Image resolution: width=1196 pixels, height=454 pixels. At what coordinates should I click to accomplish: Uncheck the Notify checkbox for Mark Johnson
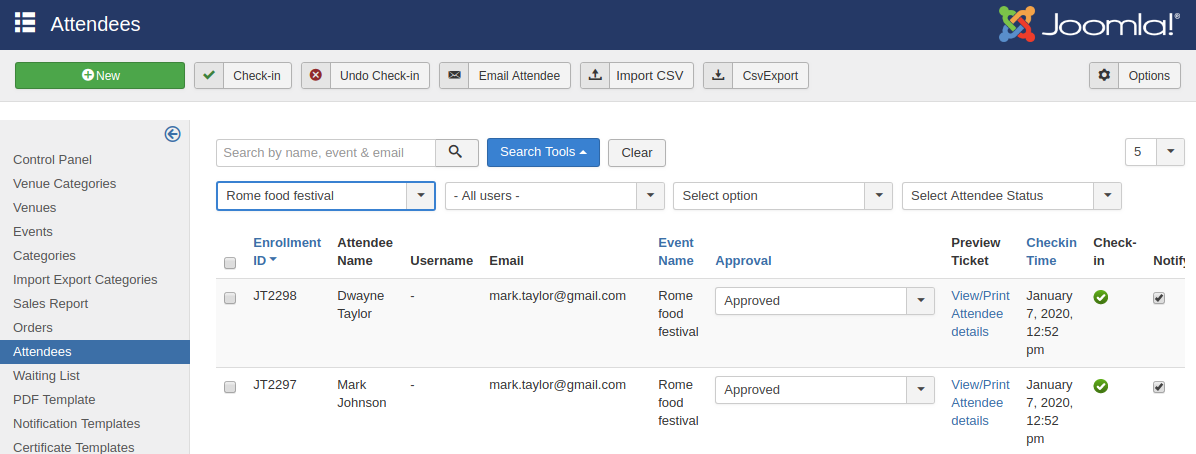pos(1159,387)
